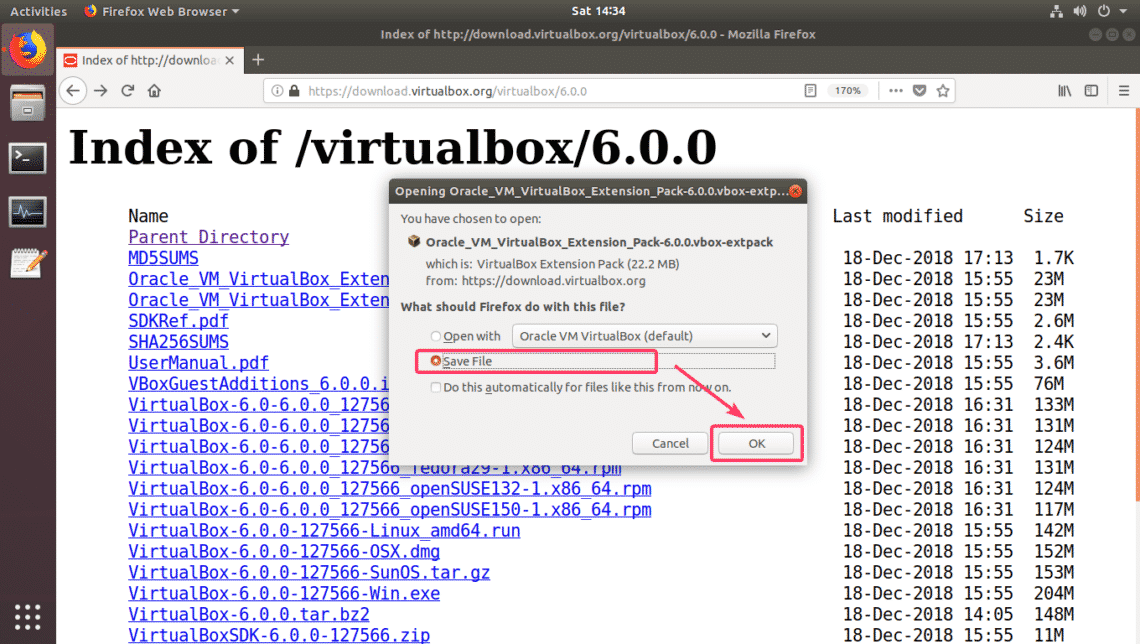Open the Text Editor dock icon
This screenshot has height=644, width=1140.
[28, 263]
